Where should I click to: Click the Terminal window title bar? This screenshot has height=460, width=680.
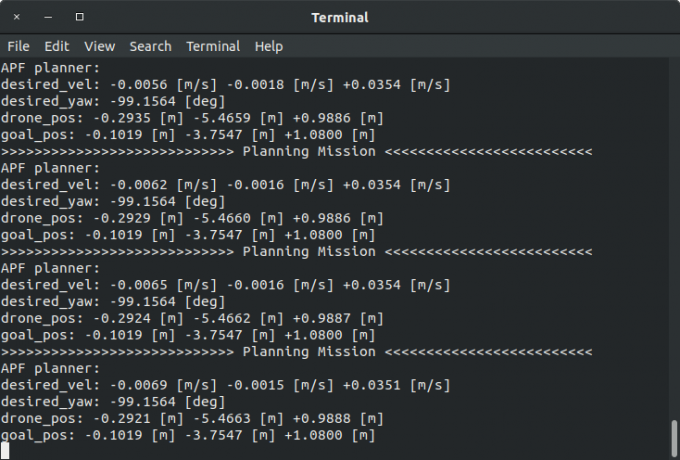340,17
